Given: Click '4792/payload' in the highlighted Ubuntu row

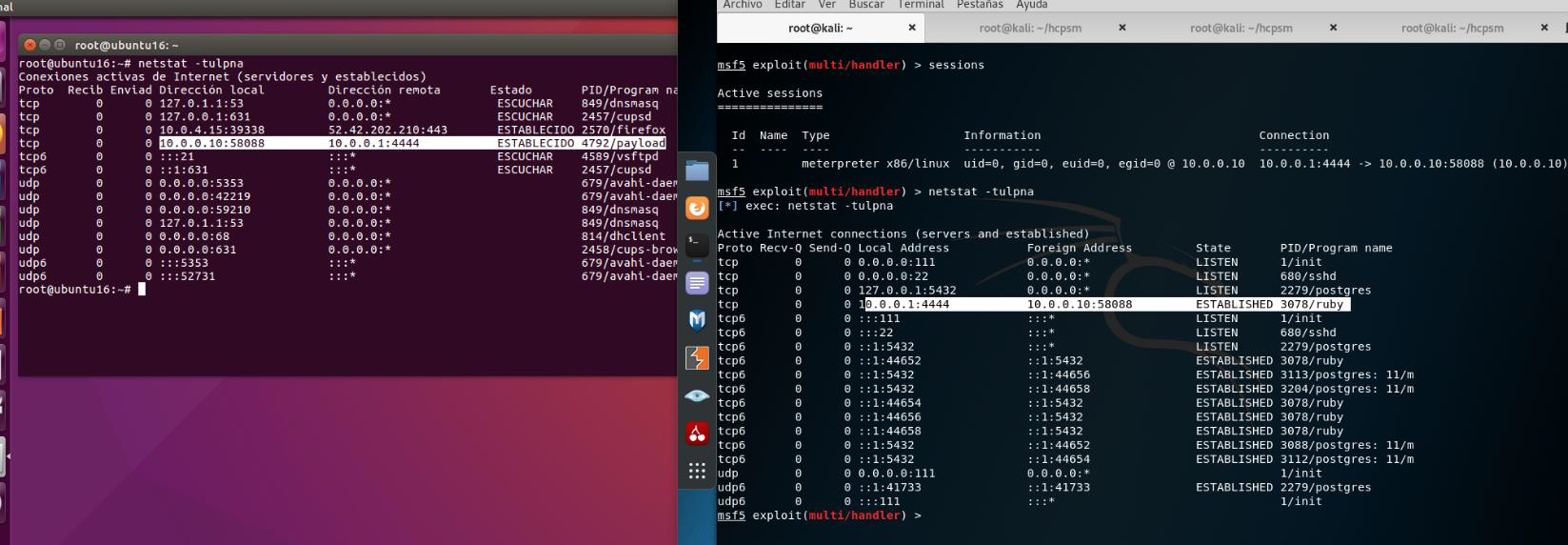Looking at the screenshot, I should 624,143.
